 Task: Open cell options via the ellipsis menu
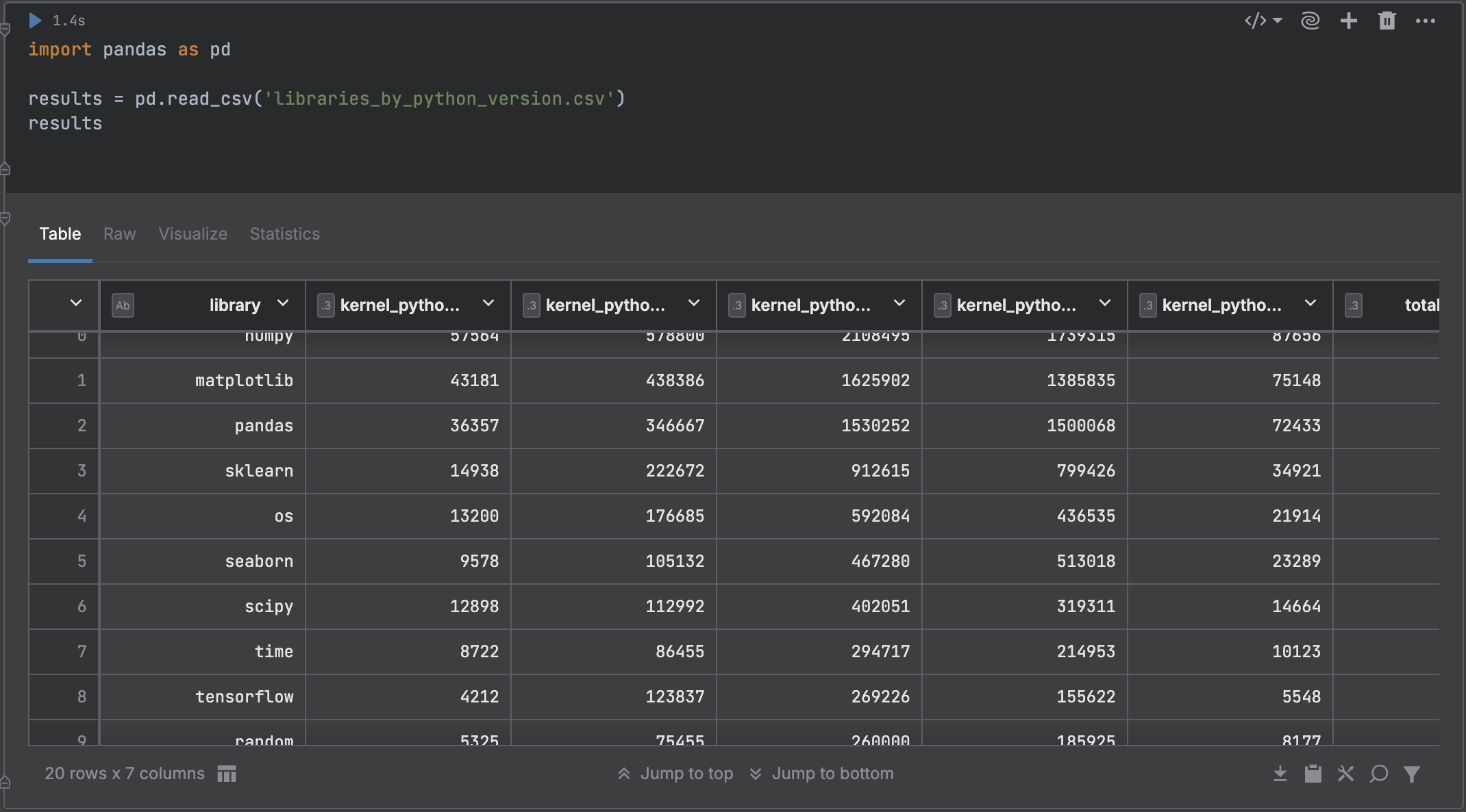[1424, 21]
